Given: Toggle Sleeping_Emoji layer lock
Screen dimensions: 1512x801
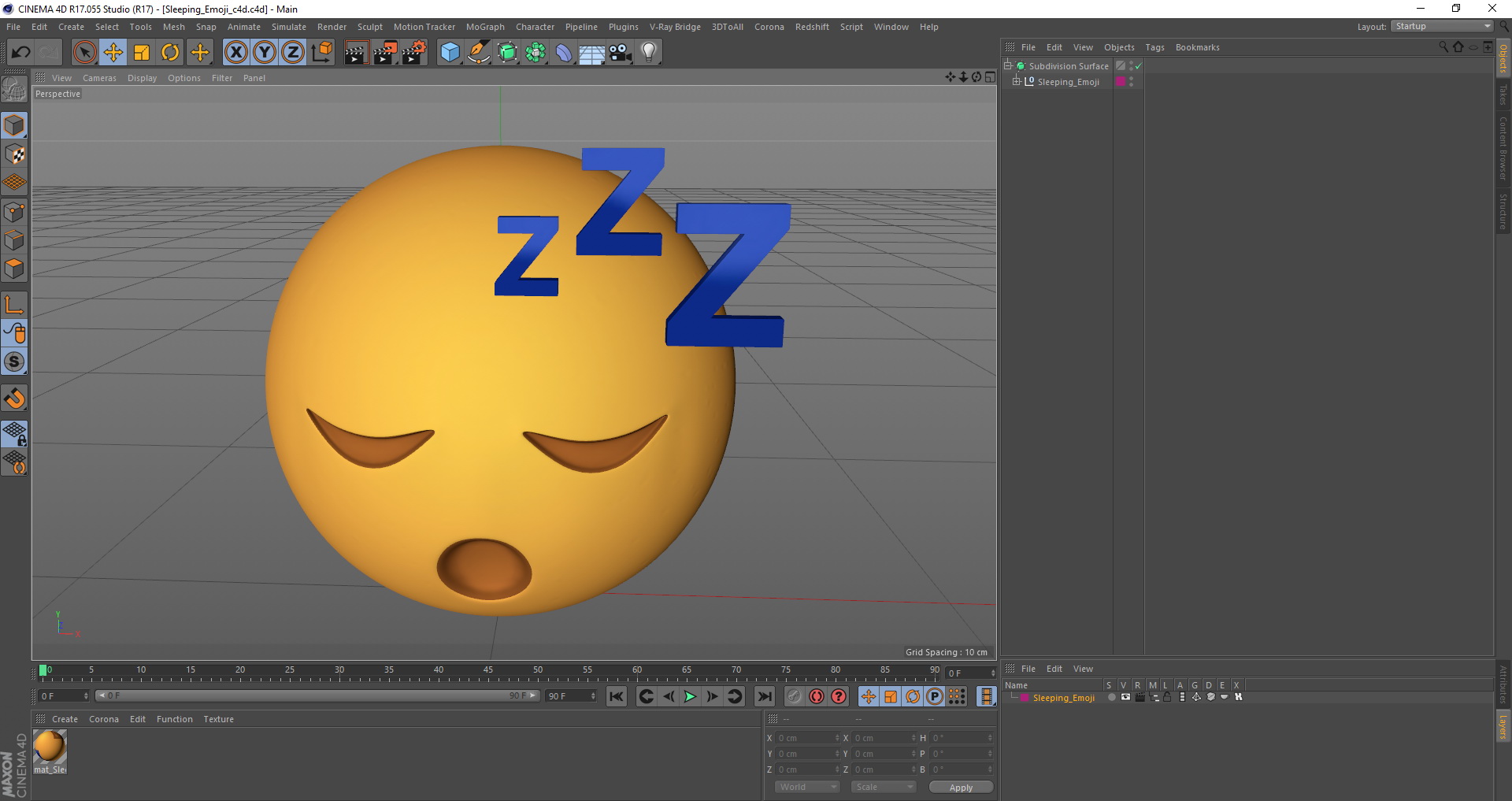Looking at the screenshot, I should click(1167, 697).
